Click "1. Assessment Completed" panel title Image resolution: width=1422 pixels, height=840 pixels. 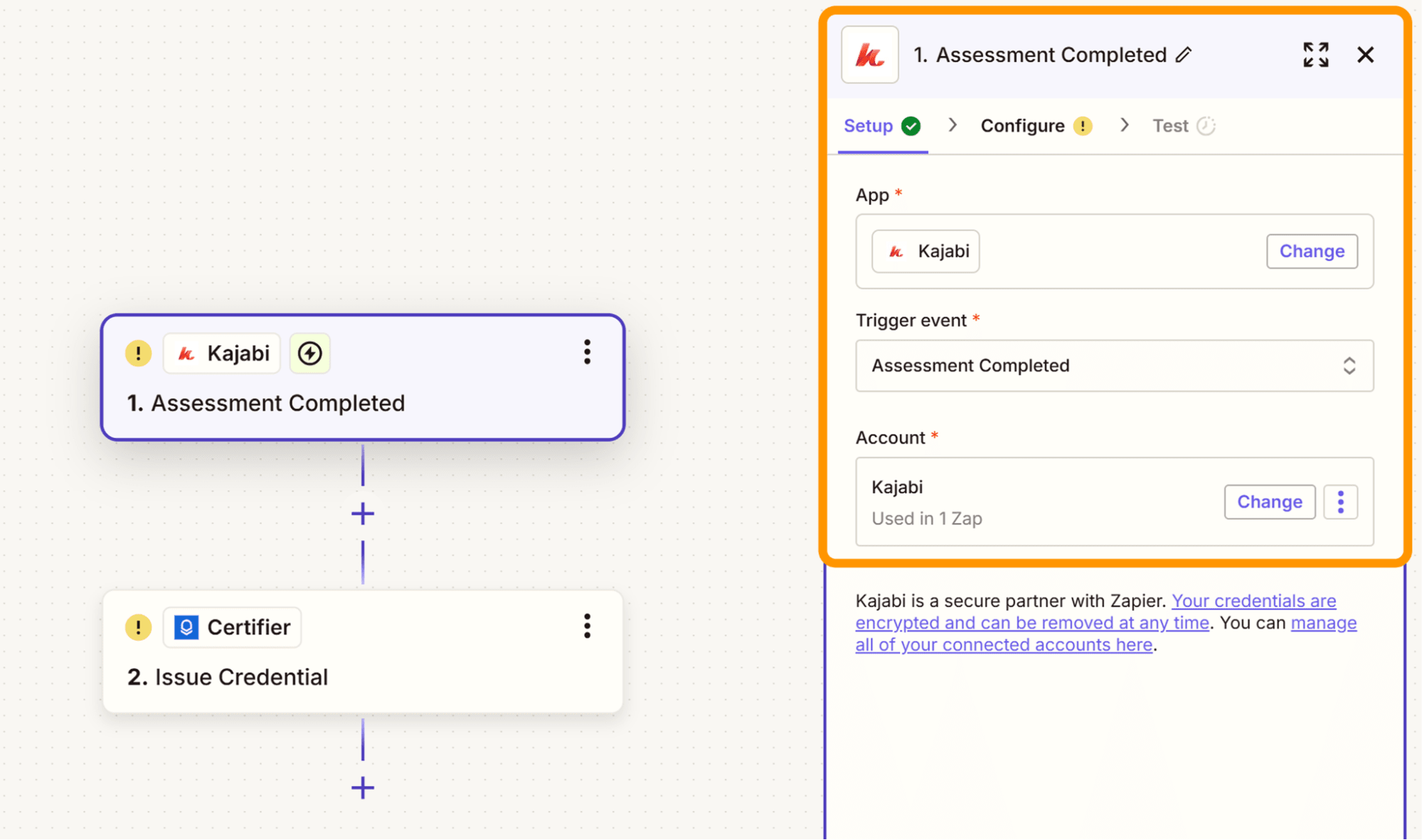coord(1040,55)
